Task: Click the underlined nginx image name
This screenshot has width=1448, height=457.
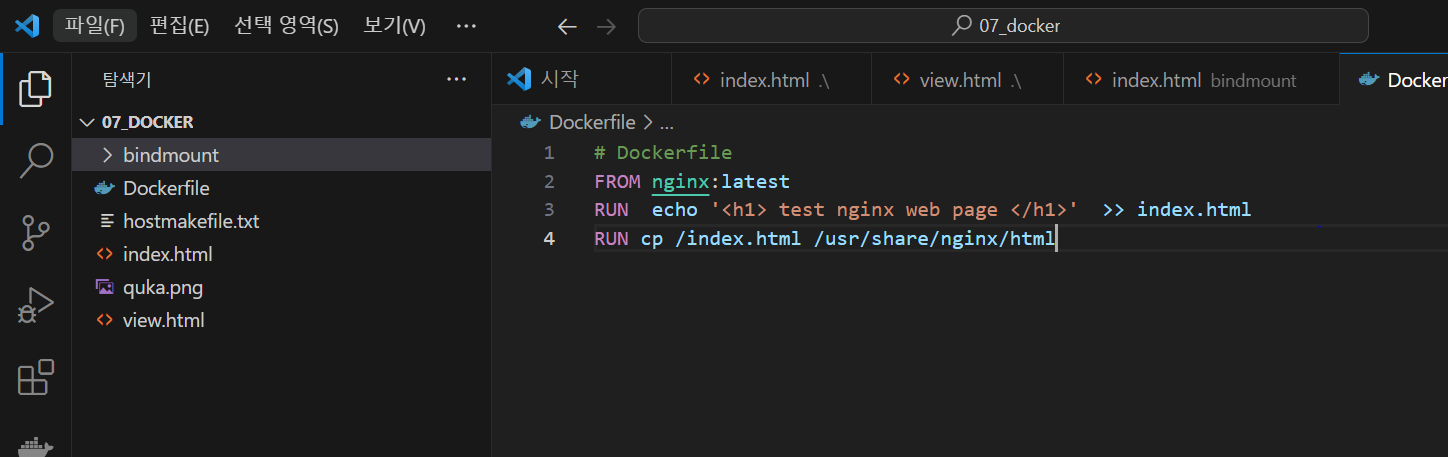Action: (x=680, y=182)
